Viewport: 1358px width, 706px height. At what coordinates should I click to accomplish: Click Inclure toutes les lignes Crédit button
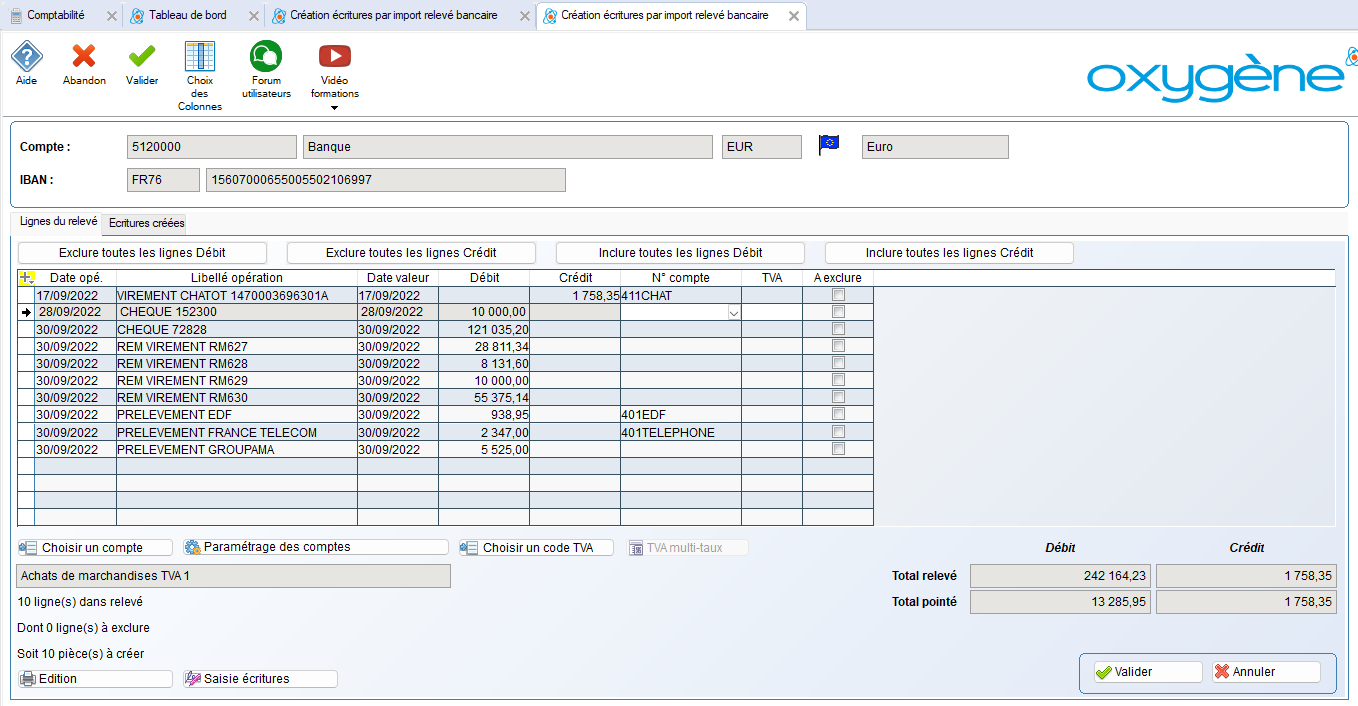pos(949,253)
